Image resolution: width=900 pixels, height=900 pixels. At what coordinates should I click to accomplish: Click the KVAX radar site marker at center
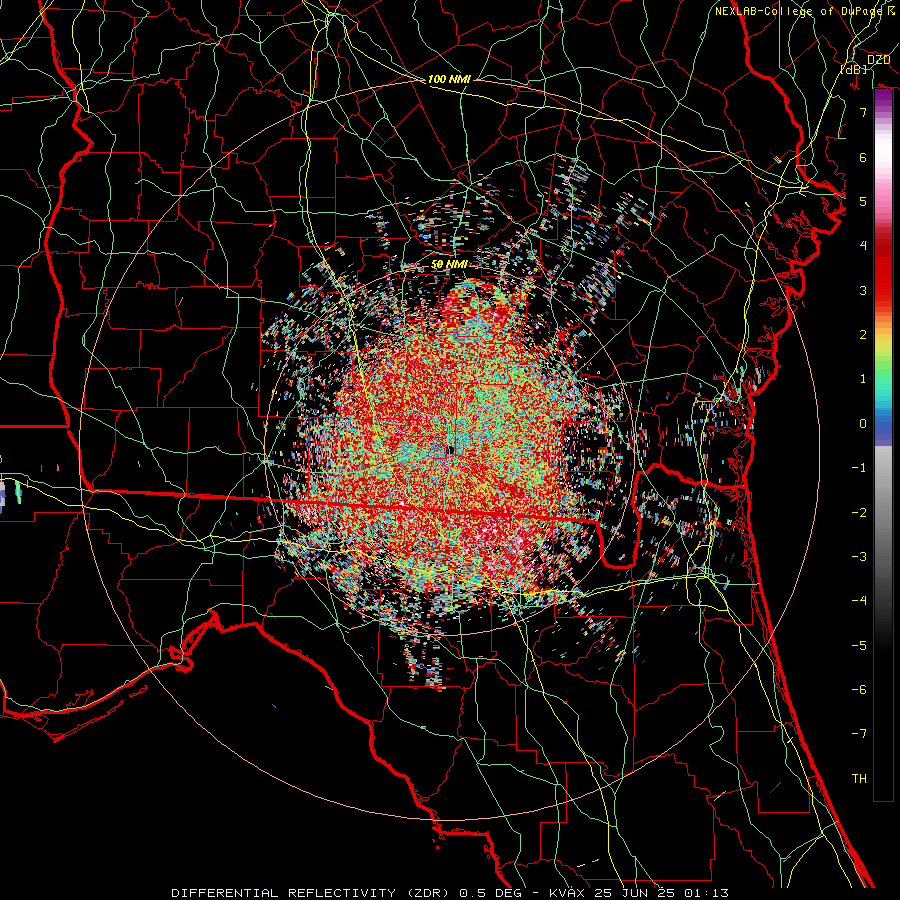pos(451,451)
